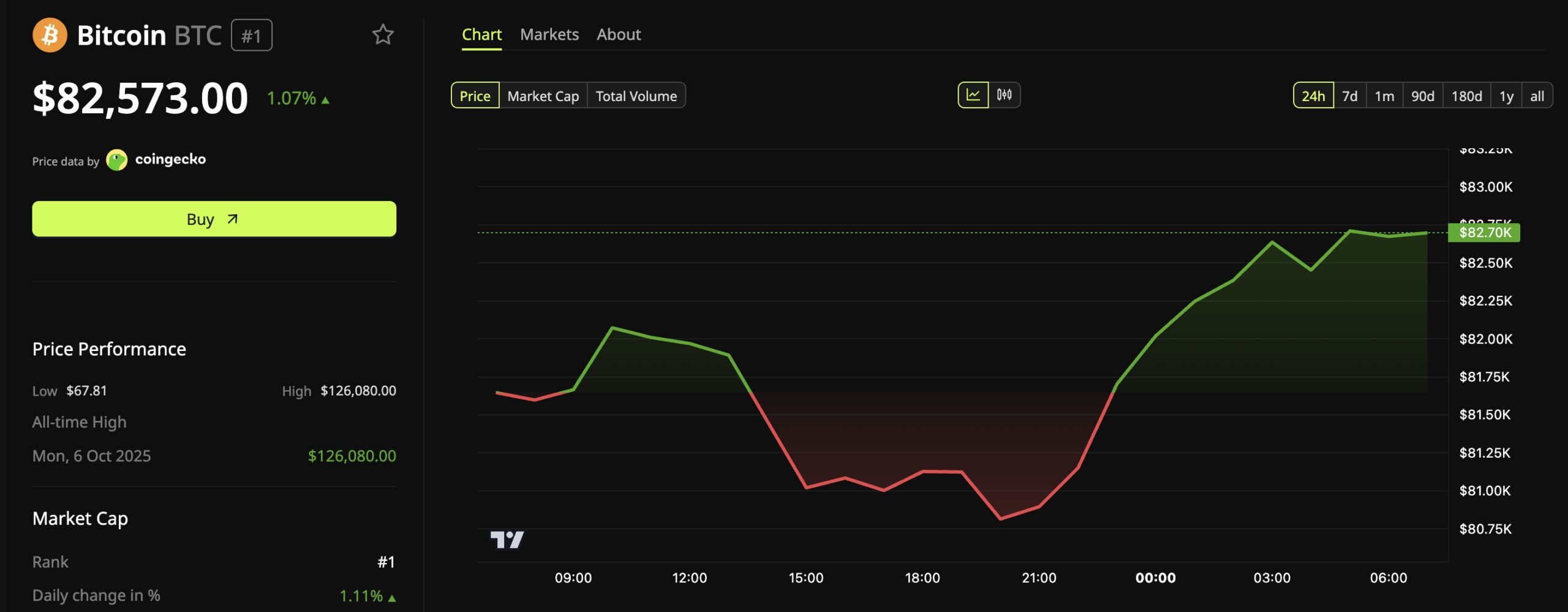Image resolution: width=1568 pixels, height=612 pixels.
Task: Select the 90d time range
Action: point(1423,96)
